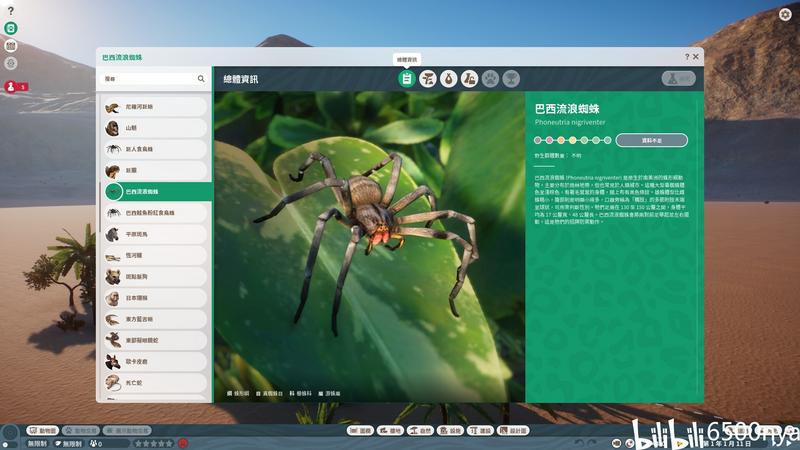This screenshot has width=800, height=450.
Task: Select 東部棕蛇 snake entry in list
Action: 155,340
